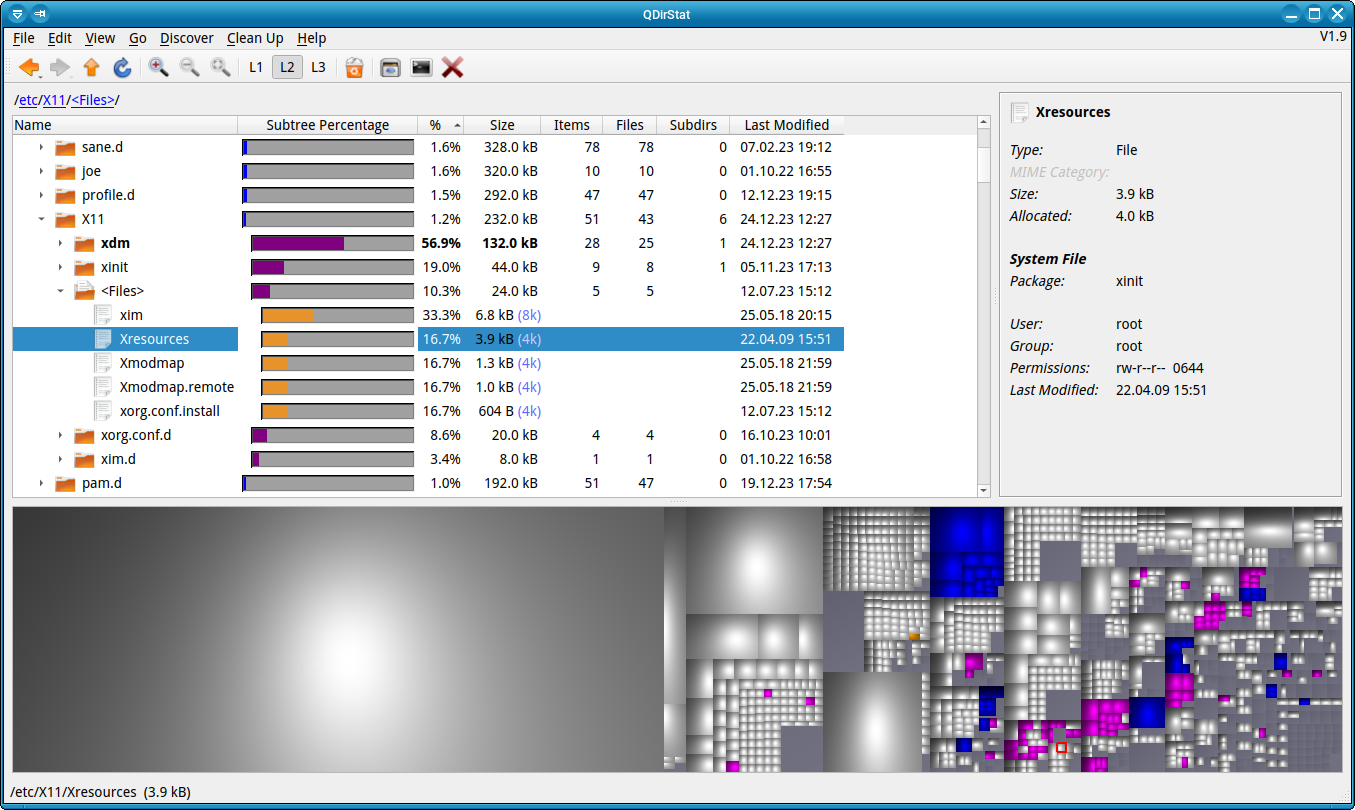Switch to layout L3

[318, 67]
